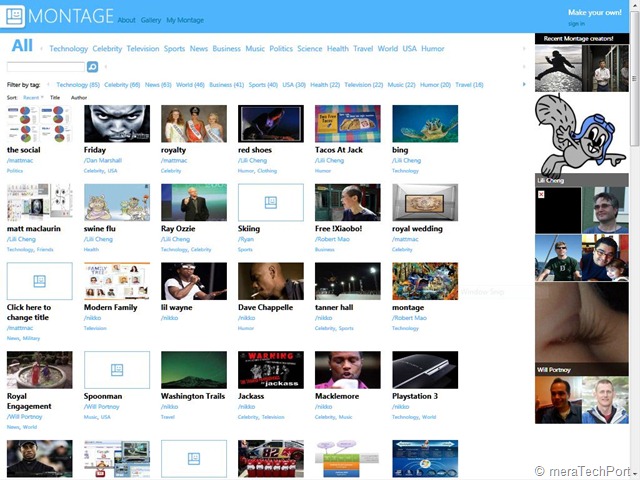Click the jumping silhouette creator photo
Image resolution: width=640 pixels, height=480 pixels.
click(x=558, y=68)
